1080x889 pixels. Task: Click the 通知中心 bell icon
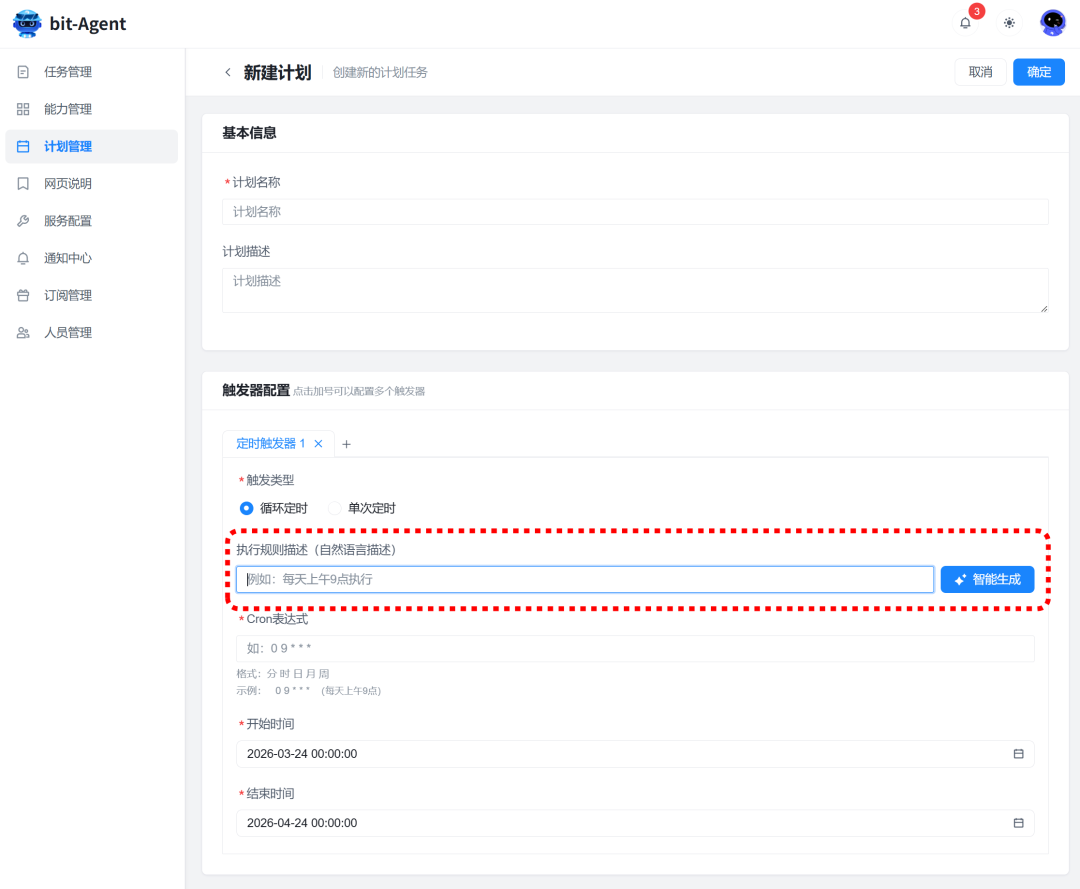point(23,258)
